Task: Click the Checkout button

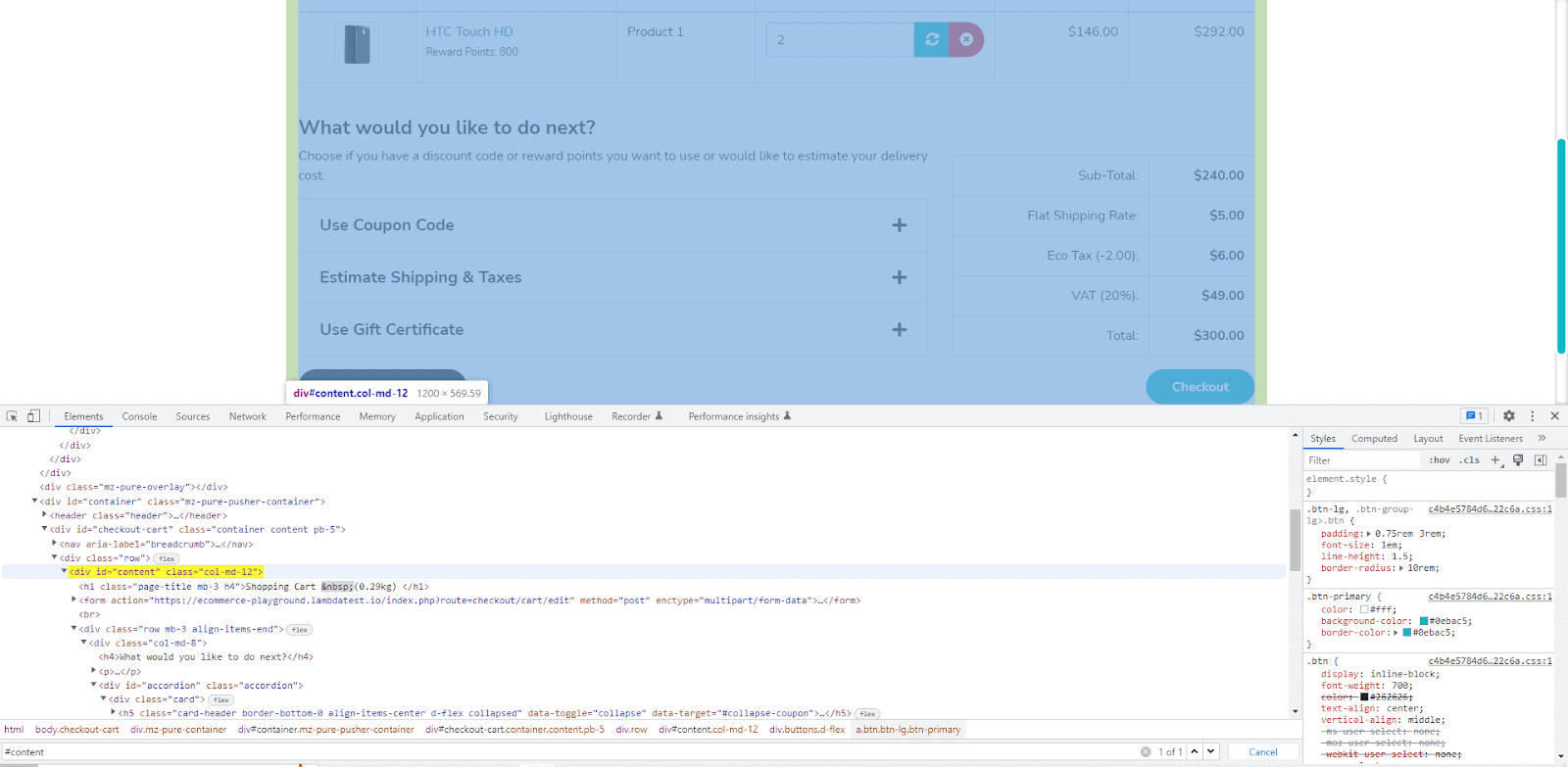Action: click(1200, 387)
